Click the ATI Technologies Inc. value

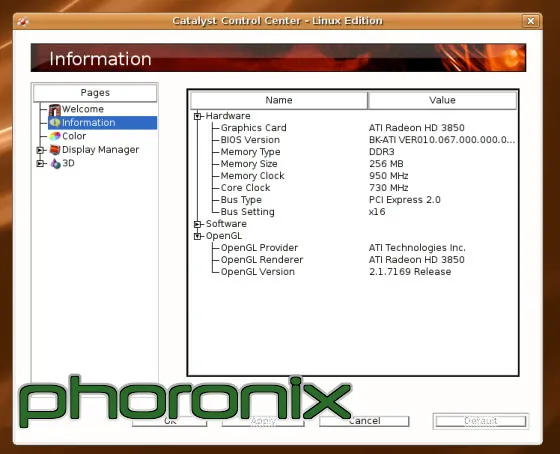coord(417,248)
